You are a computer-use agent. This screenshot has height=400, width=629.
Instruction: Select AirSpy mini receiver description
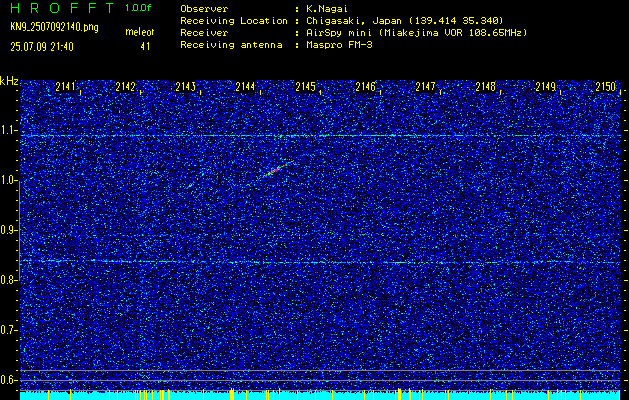click(416, 33)
